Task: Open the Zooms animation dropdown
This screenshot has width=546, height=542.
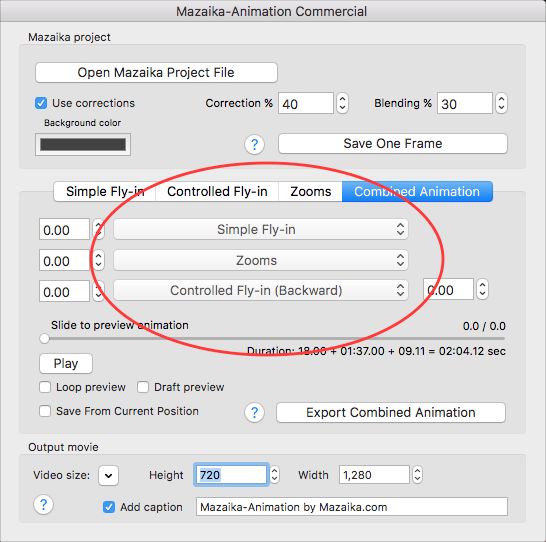Action: coord(261,260)
